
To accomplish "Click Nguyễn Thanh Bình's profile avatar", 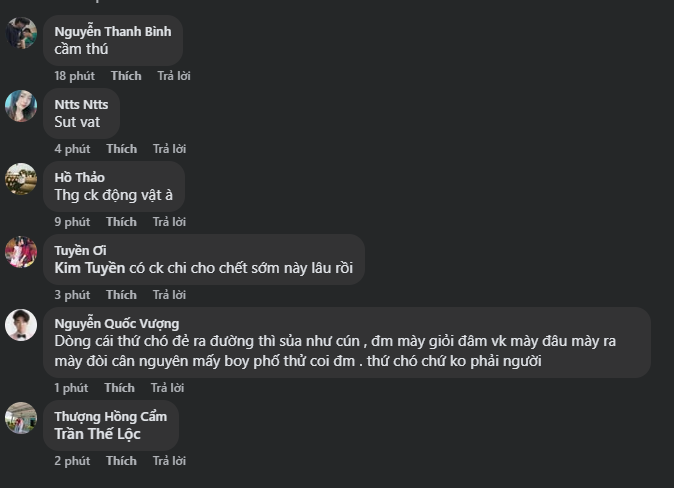I will tap(21, 33).
